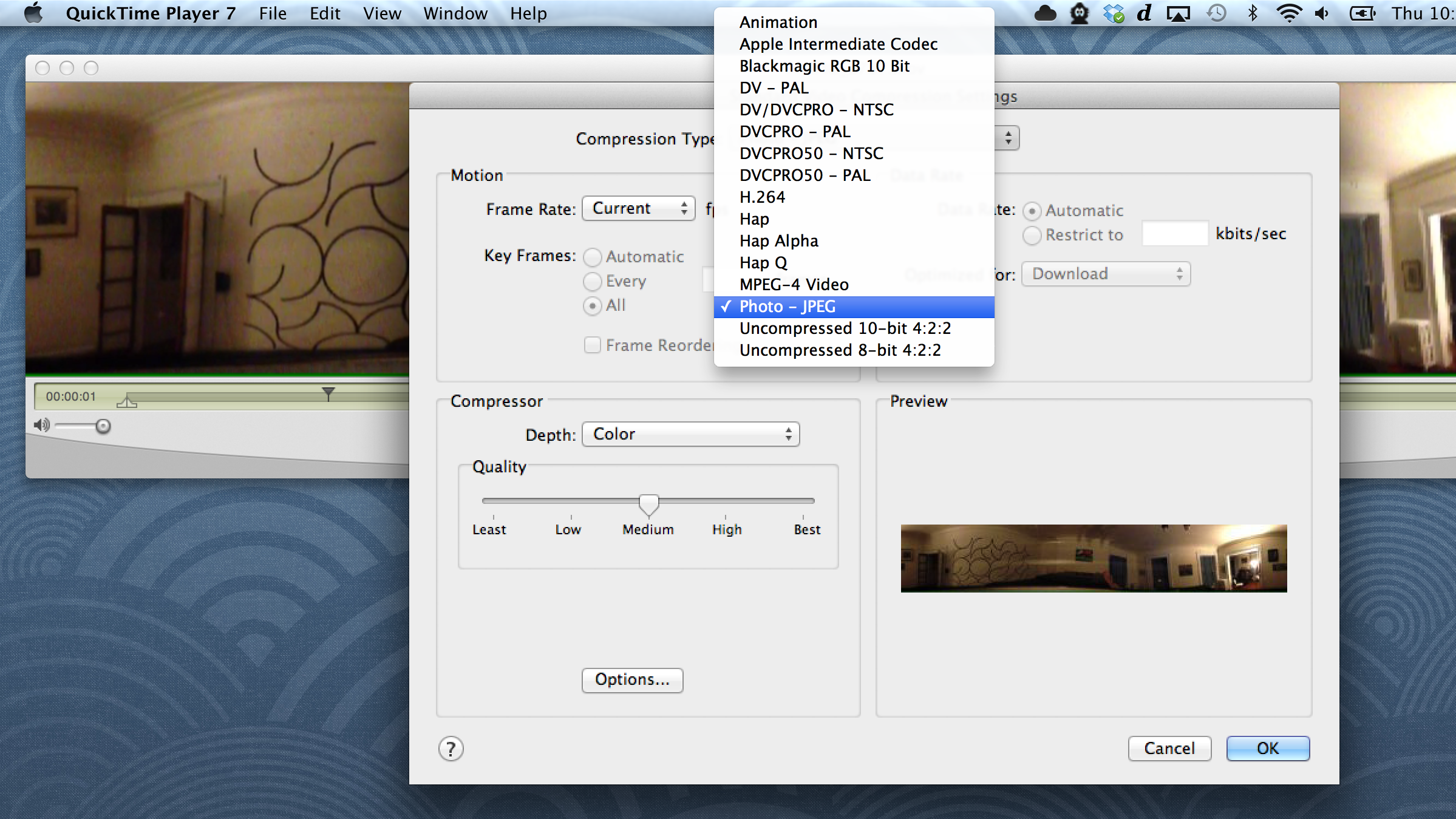This screenshot has height=819, width=1456.
Task: Select checked Photo – JPEG entry
Action: tap(854, 307)
